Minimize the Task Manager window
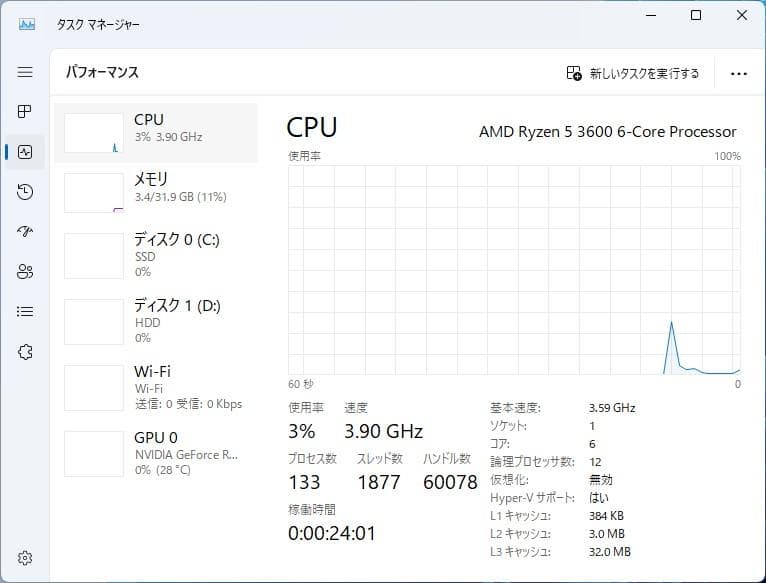Screen dimensions: 766x583 (651, 15)
